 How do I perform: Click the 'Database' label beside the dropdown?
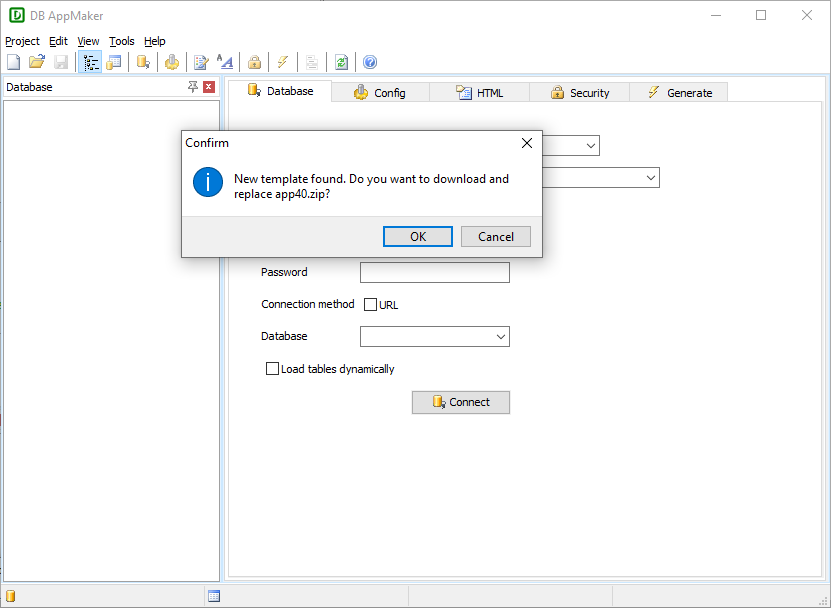[284, 336]
